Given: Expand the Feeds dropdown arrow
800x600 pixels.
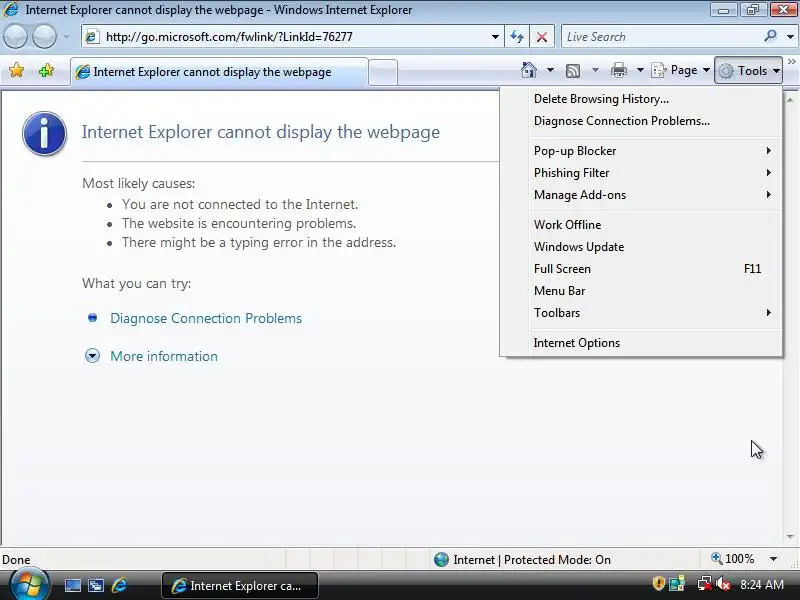Looking at the screenshot, I should [x=595, y=70].
